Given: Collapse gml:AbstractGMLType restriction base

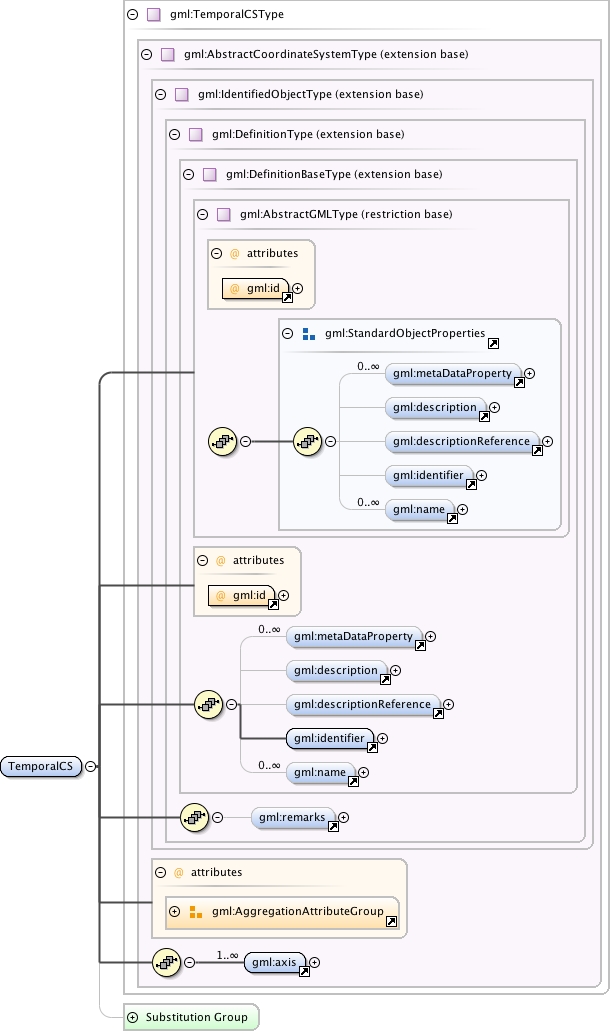Looking at the screenshot, I should click(202, 214).
